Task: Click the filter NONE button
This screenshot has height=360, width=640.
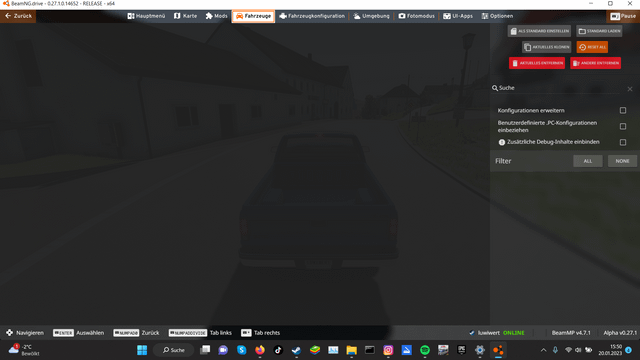Action: pyautogui.click(x=622, y=161)
